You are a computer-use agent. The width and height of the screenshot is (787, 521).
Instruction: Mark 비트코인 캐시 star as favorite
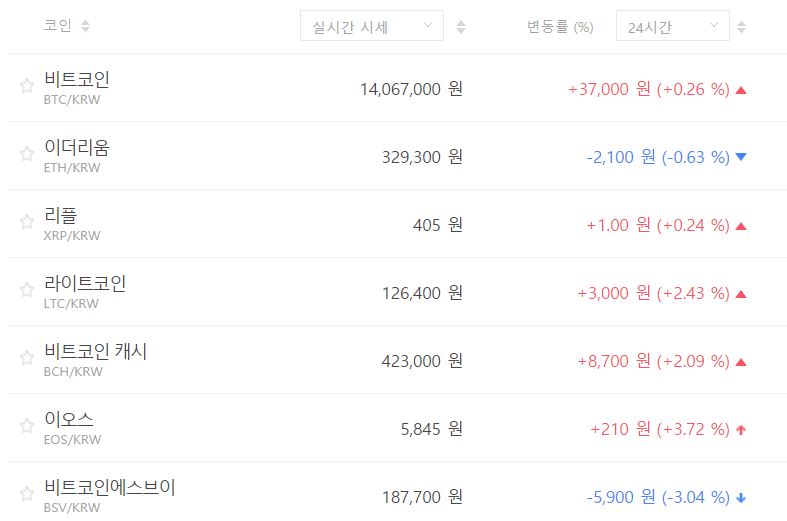(x=27, y=359)
